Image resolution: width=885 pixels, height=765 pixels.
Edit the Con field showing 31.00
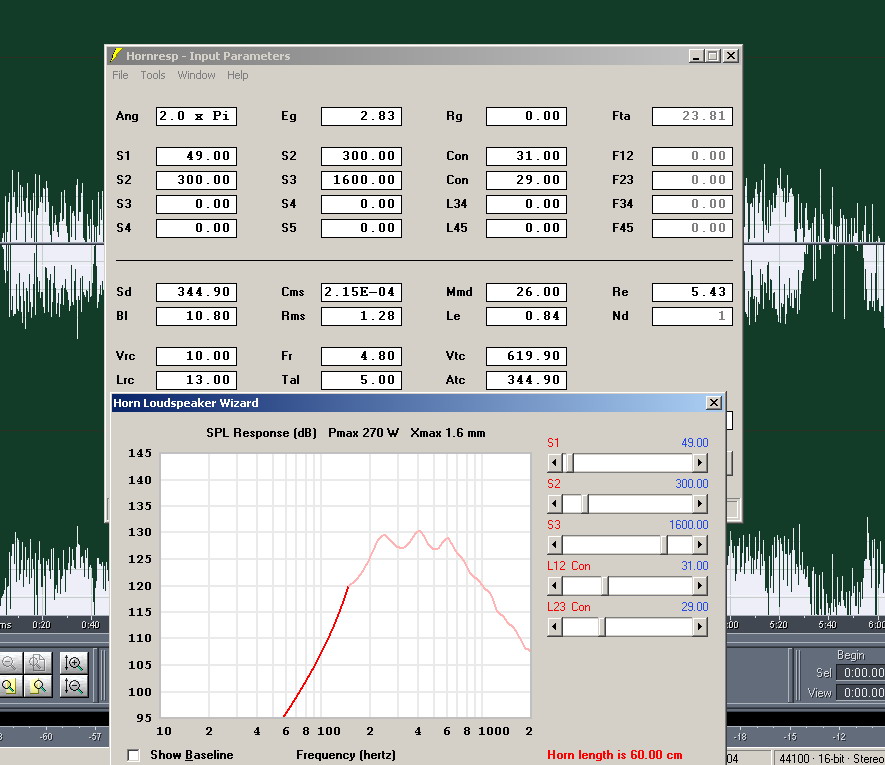pos(526,156)
